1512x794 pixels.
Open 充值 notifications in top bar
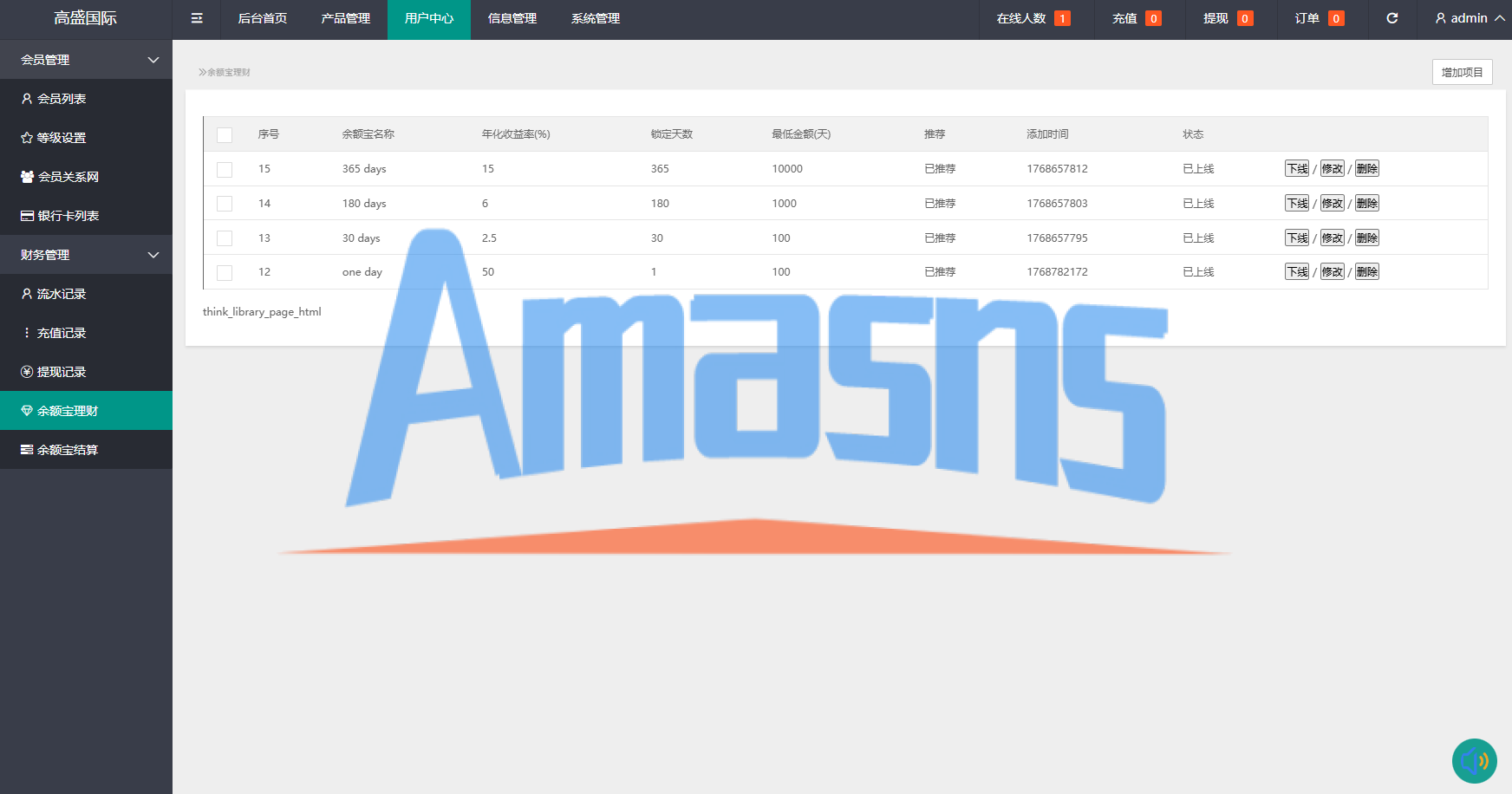click(x=1137, y=18)
